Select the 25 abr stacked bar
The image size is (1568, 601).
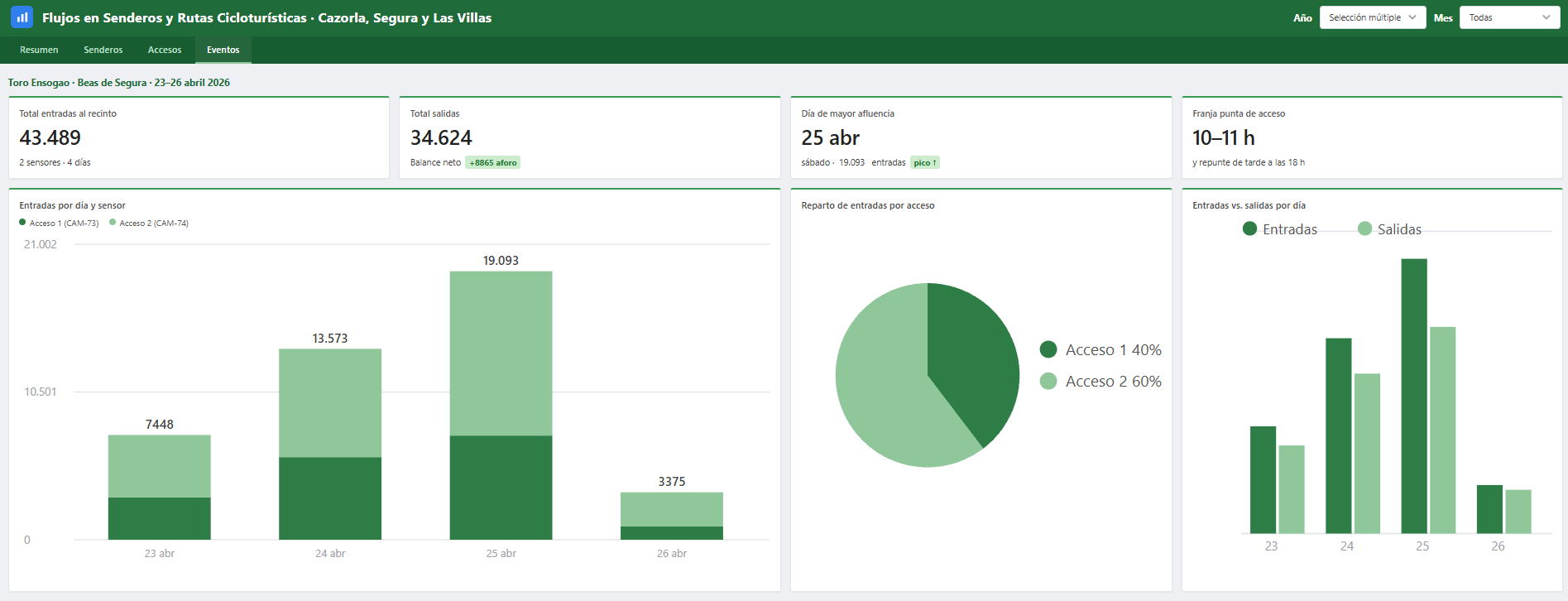coord(501,406)
